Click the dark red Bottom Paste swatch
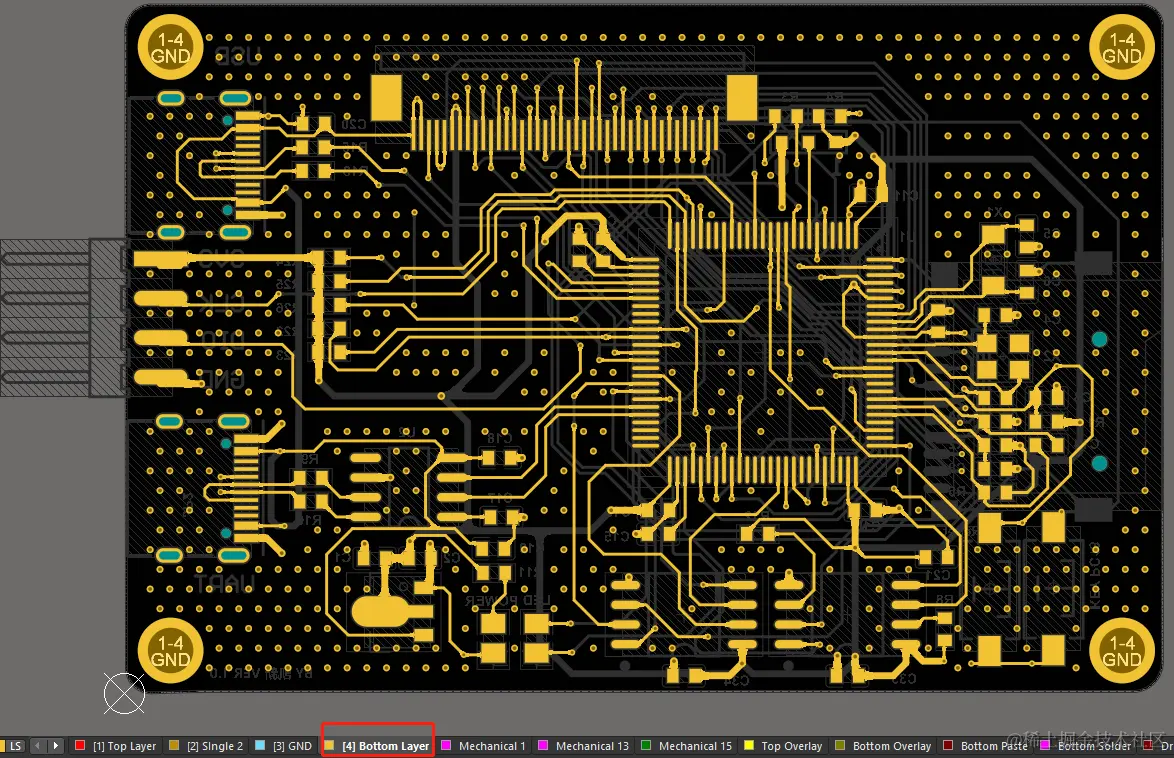Image resolution: width=1174 pixels, height=758 pixels. tap(948, 745)
